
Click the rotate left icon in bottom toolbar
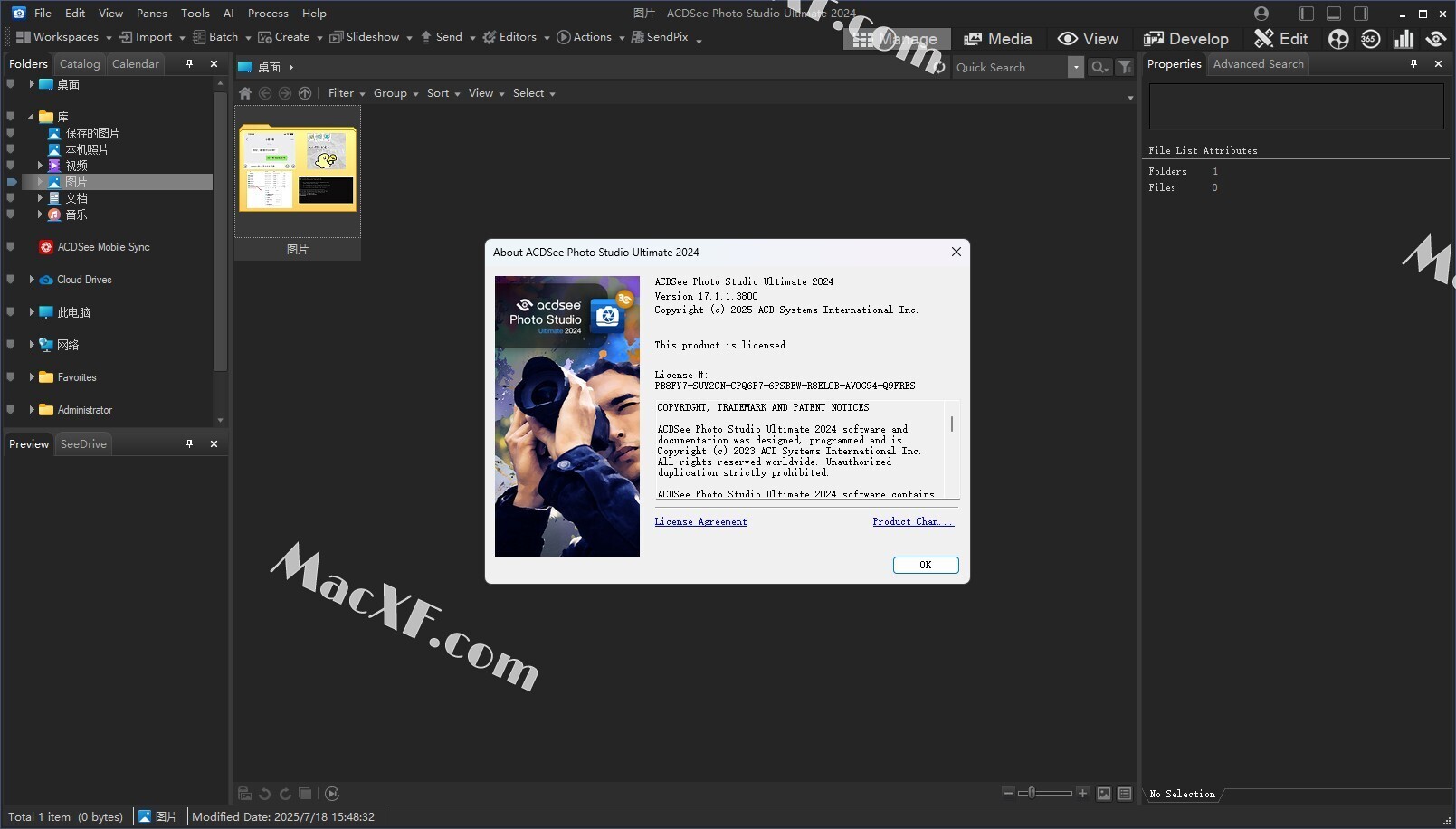(264, 794)
